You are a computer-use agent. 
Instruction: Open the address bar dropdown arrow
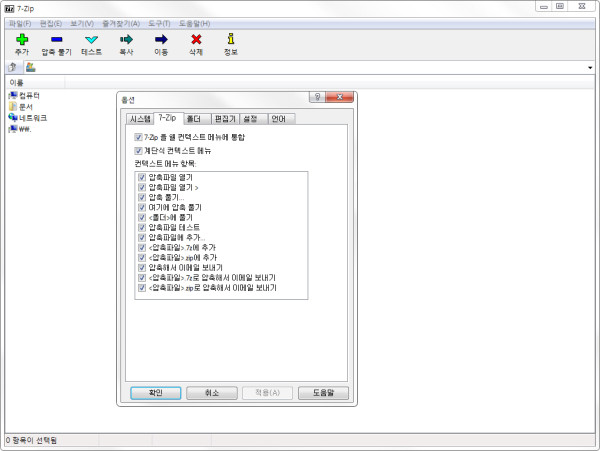(x=592, y=67)
